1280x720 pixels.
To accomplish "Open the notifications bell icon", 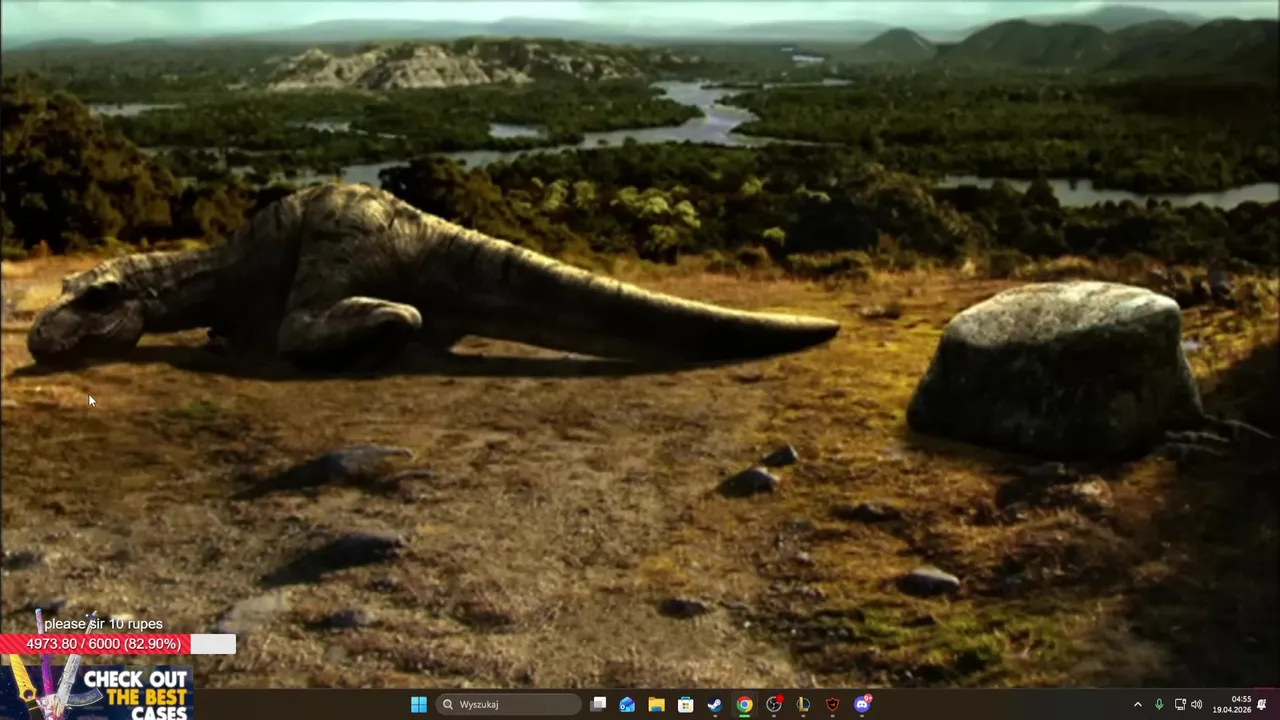I will [x=1262, y=704].
